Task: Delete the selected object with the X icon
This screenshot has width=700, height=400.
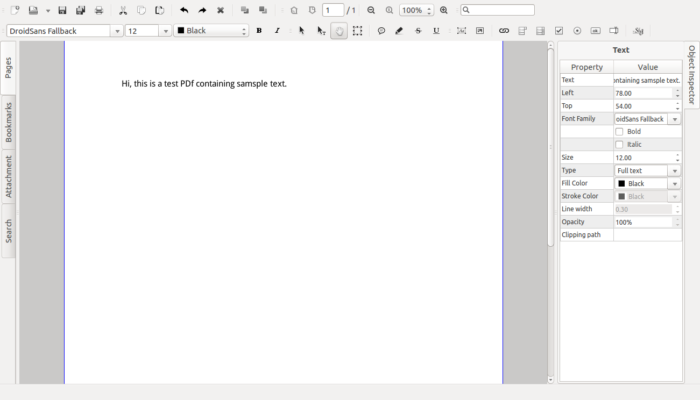Action: [x=221, y=10]
